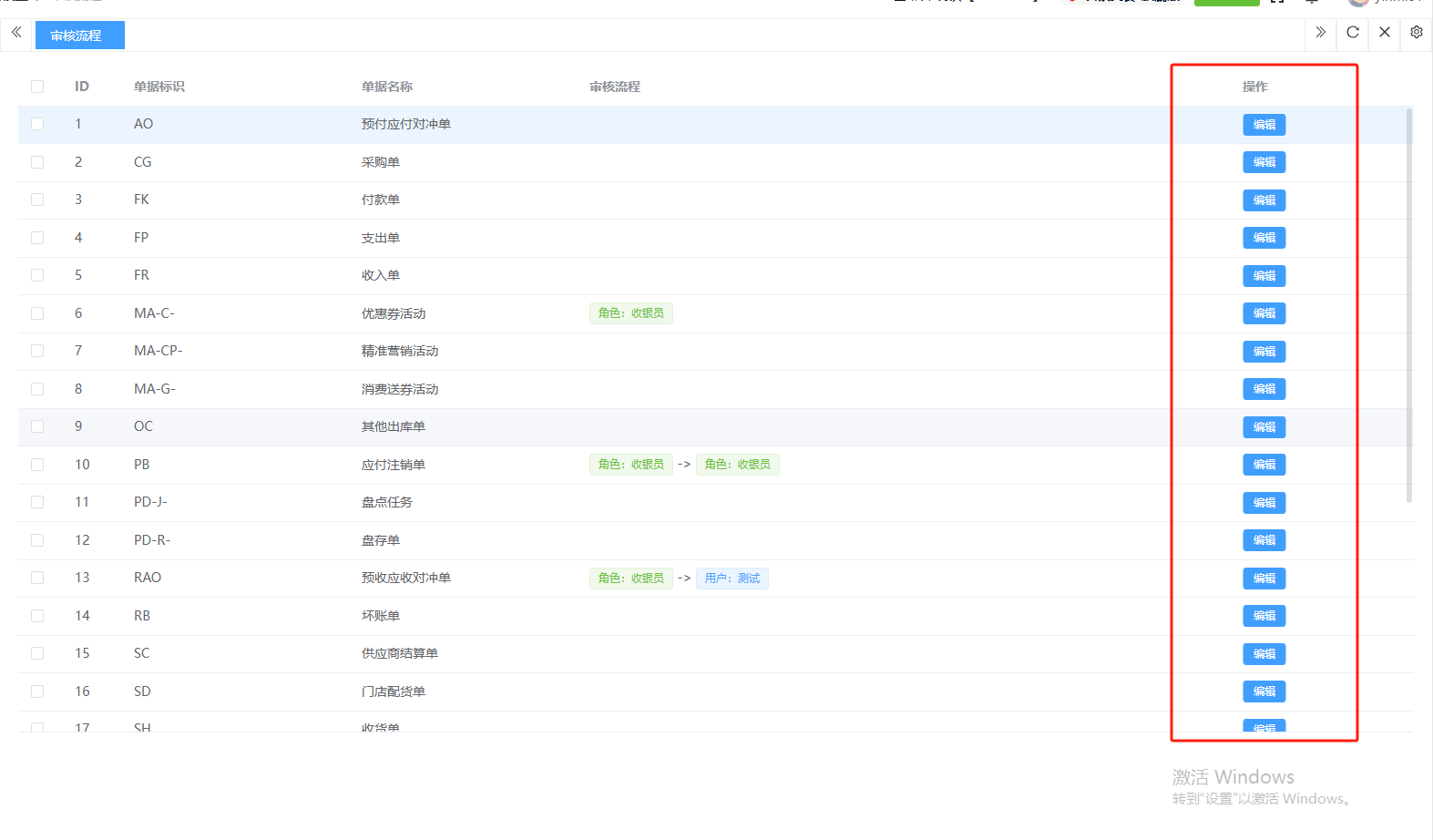Click 角色: 收银员 tag in 优惠券活动 row
Screen dimensions: 1433x840
click(630, 313)
